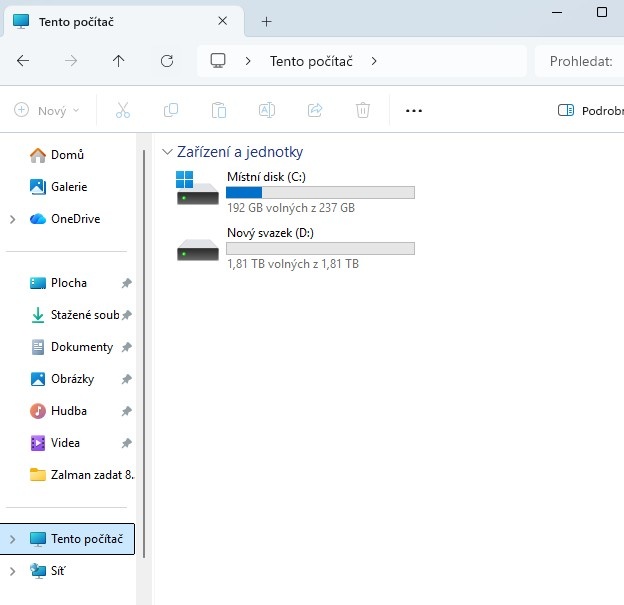Collapse the Zařízení a jednotky group
The height and width of the screenshot is (605, 624).
point(167,152)
